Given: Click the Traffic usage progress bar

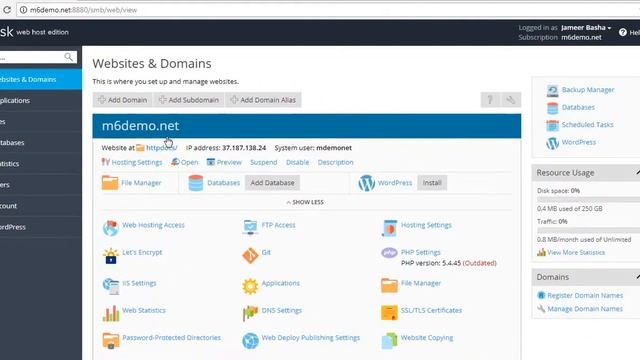Looking at the screenshot, I should pos(589,231).
